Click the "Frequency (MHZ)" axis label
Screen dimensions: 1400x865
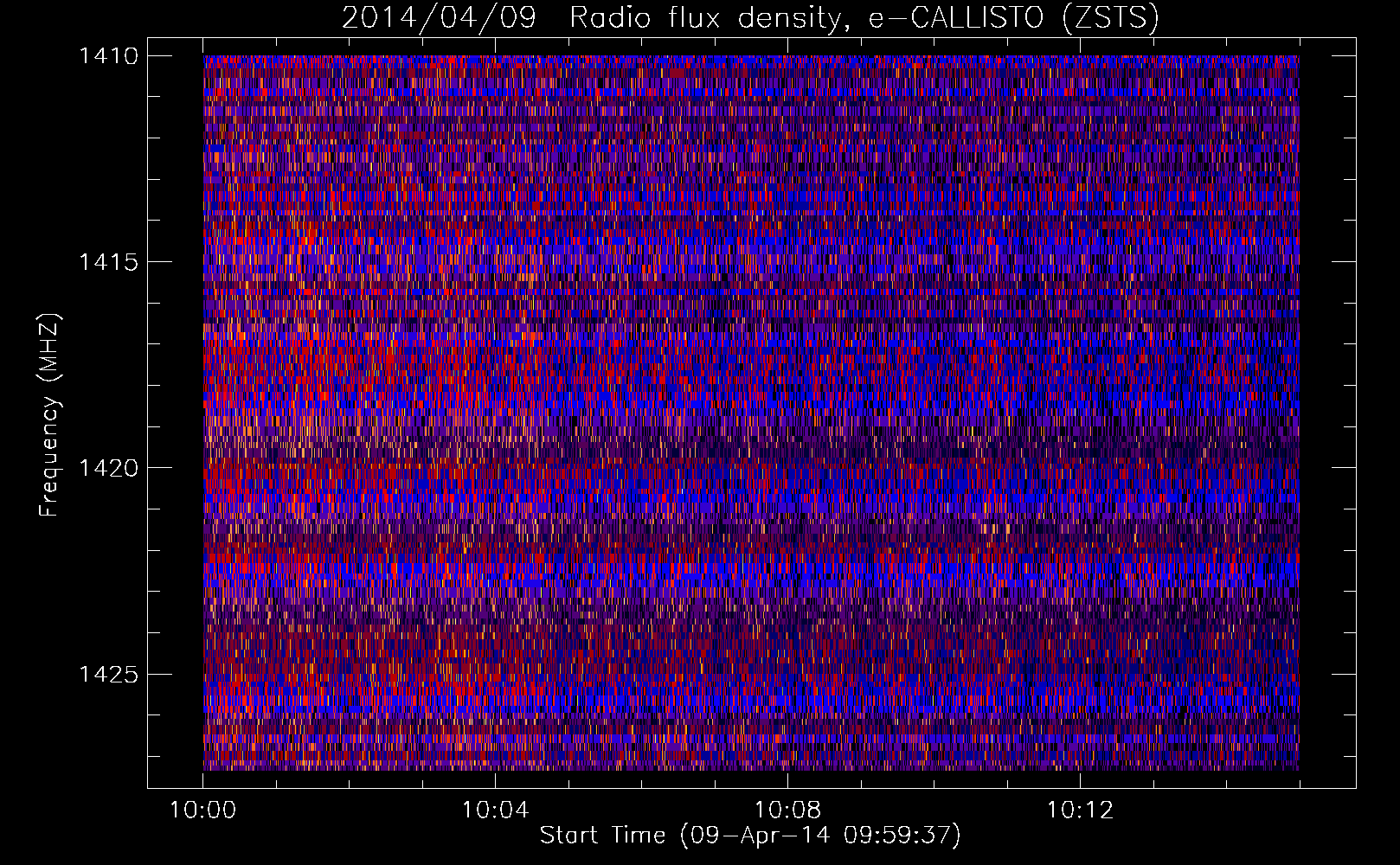pos(48,415)
